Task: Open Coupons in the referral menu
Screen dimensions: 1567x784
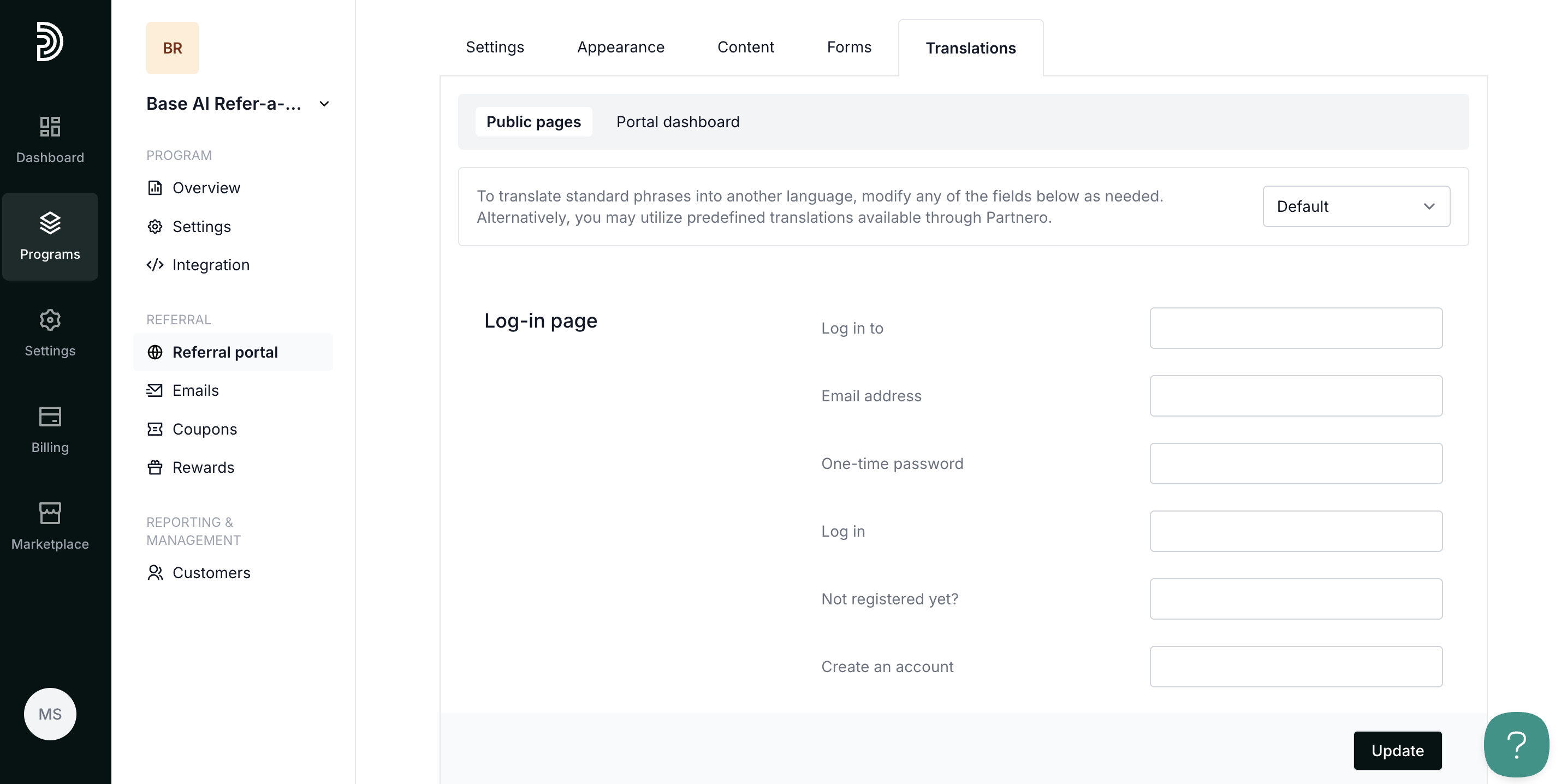Action: pyautogui.click(x=204, y=430)
